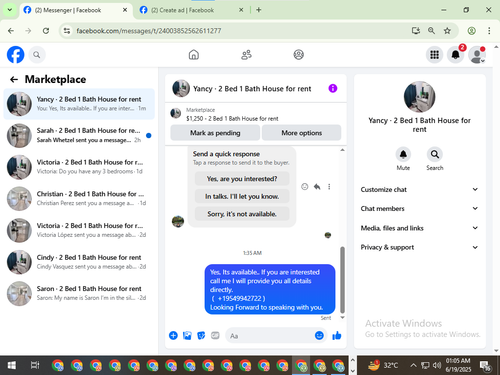Open the tab search dropdown arrow

(x=10, y=10)
